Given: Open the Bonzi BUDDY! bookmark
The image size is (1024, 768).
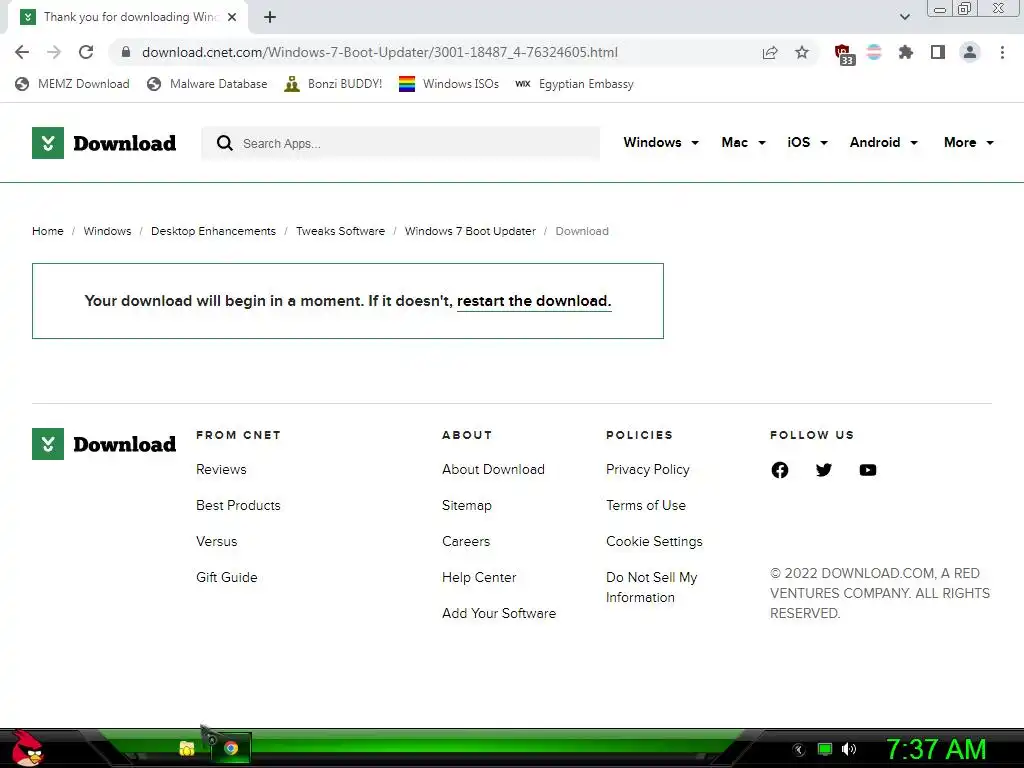Looking at the screenshot, I should (x=333, y=84).
